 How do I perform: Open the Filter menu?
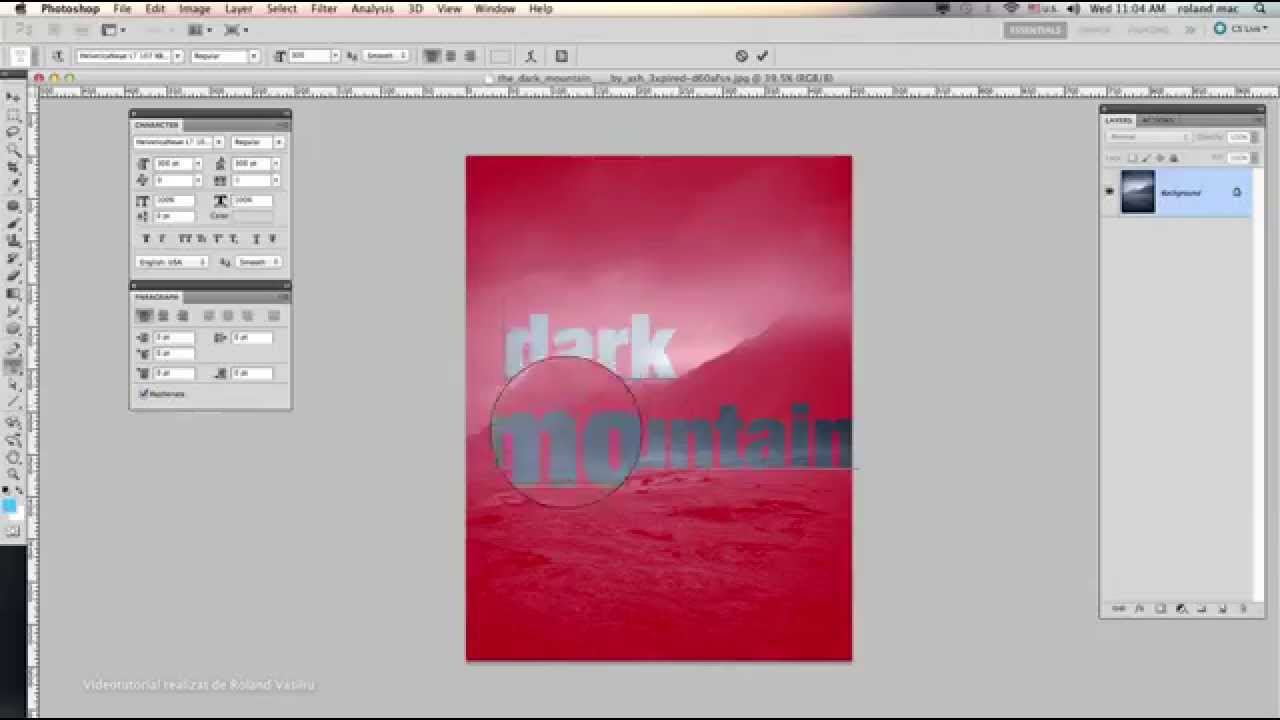tap(324, 9)
